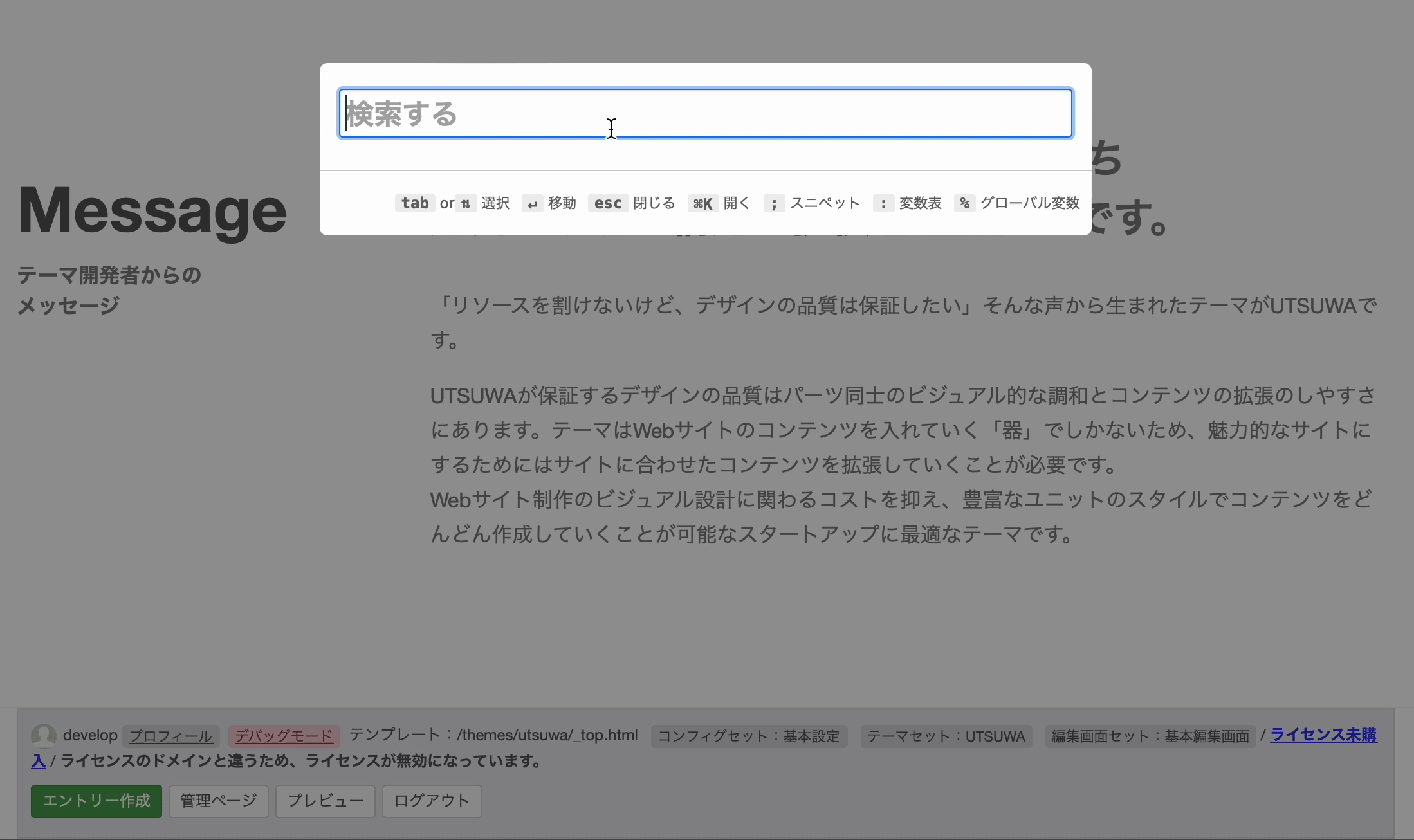Viewport: 1414px width, 840px height.
Task: Open the ライセンス未購入 link
Action: [1323, 735]
